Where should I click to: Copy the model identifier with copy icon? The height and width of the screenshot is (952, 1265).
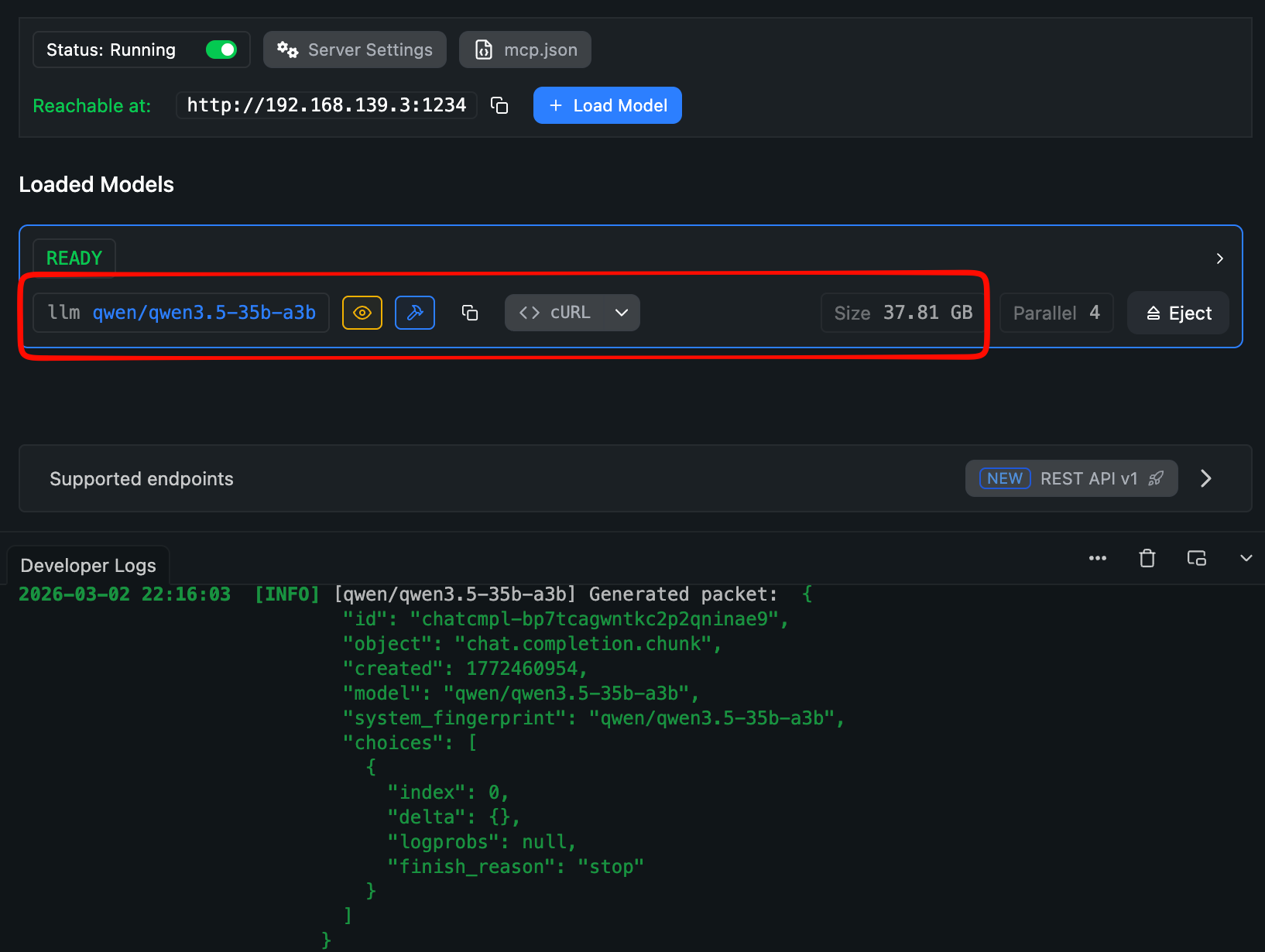coord(470,313)
